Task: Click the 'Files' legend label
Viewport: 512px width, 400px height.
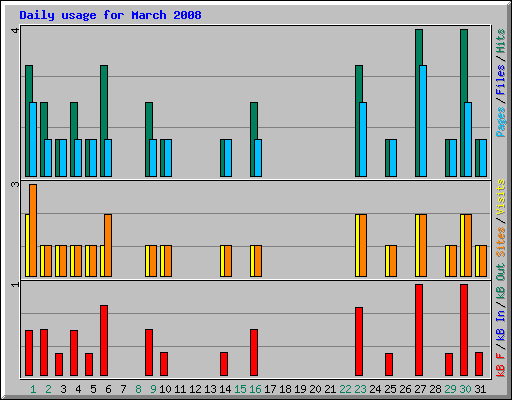Action: pos(500,80)
